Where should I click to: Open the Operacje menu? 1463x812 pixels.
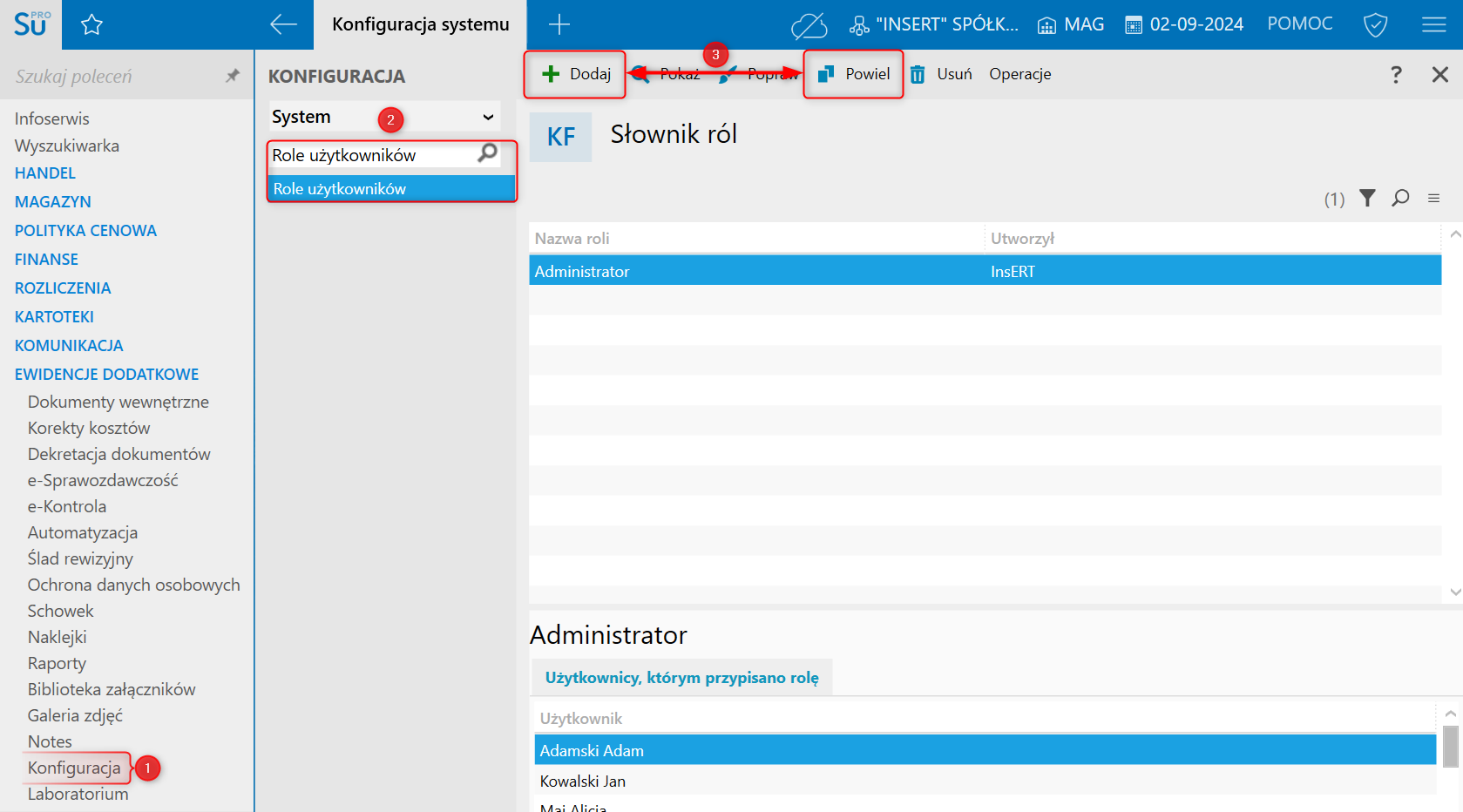1019,74
